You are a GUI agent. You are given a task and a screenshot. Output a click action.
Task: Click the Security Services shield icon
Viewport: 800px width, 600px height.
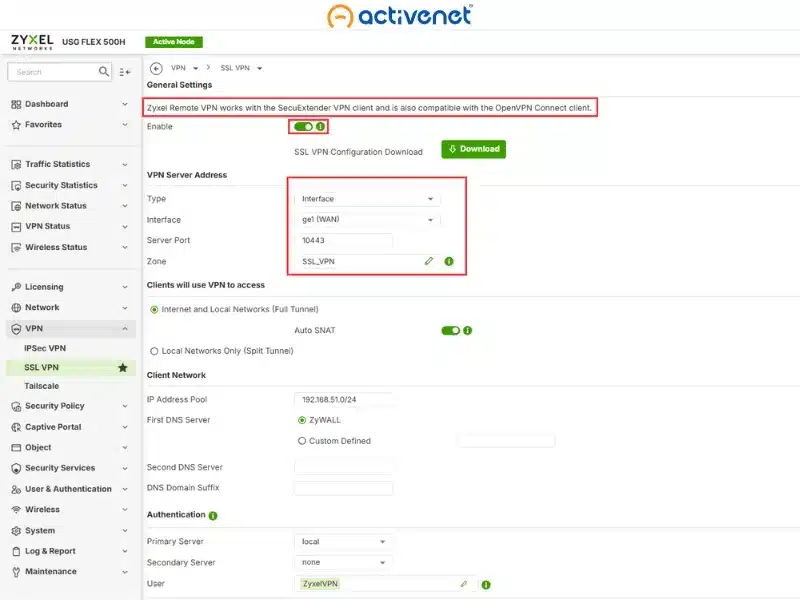[x=16, y=468]
